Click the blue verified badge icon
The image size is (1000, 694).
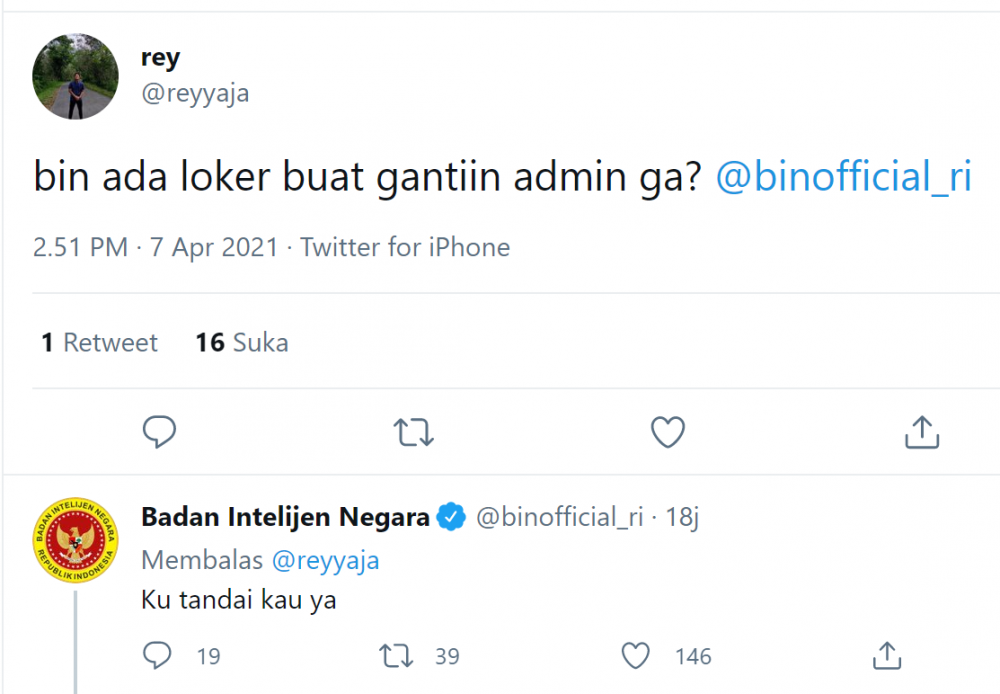point(451,517)
